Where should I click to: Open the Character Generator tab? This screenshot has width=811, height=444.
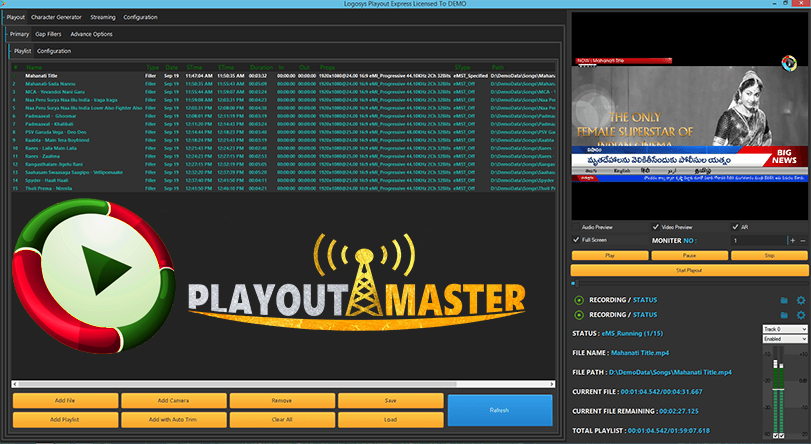56,17
